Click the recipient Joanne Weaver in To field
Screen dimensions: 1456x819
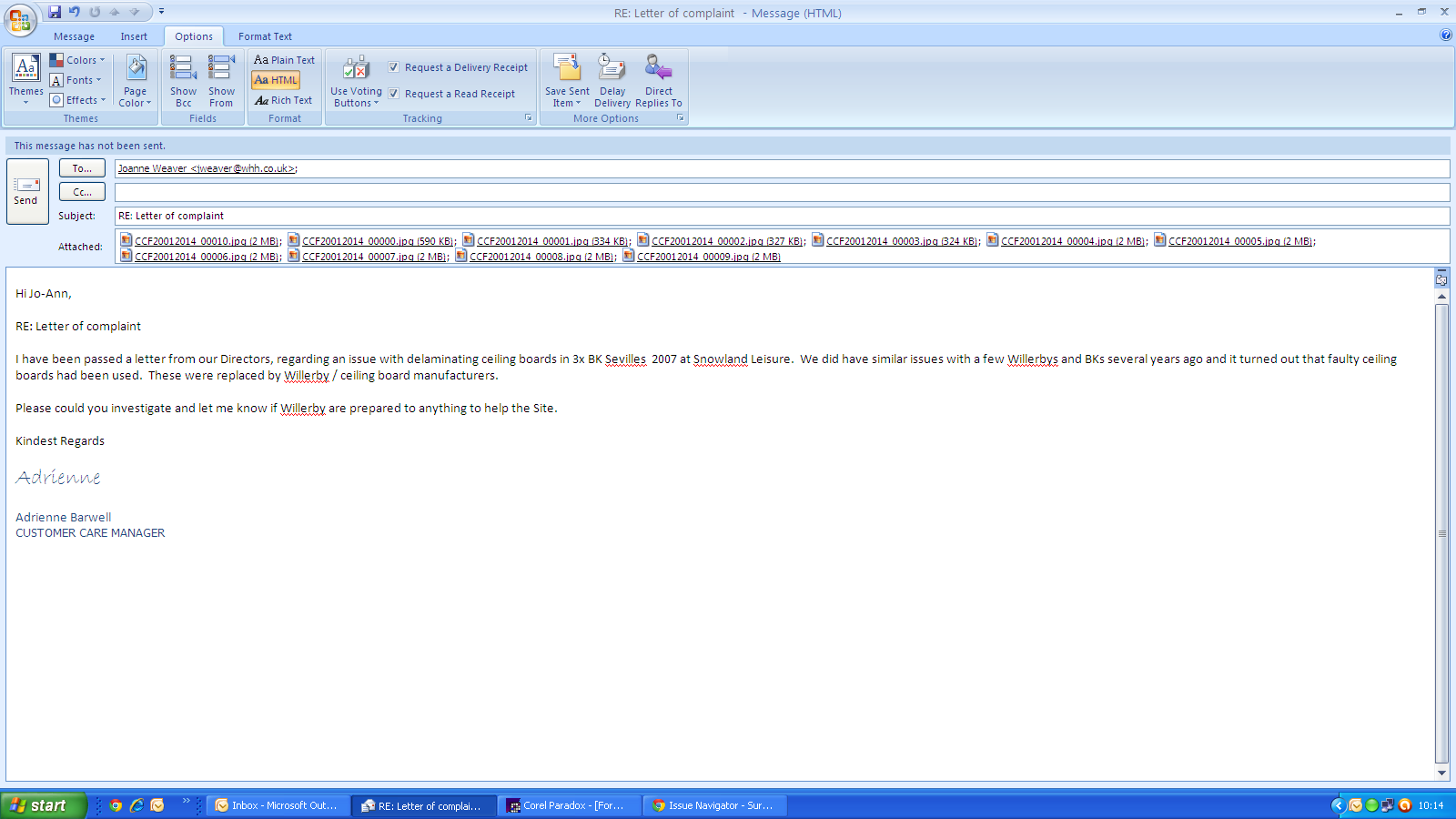[x=207, y=168]
